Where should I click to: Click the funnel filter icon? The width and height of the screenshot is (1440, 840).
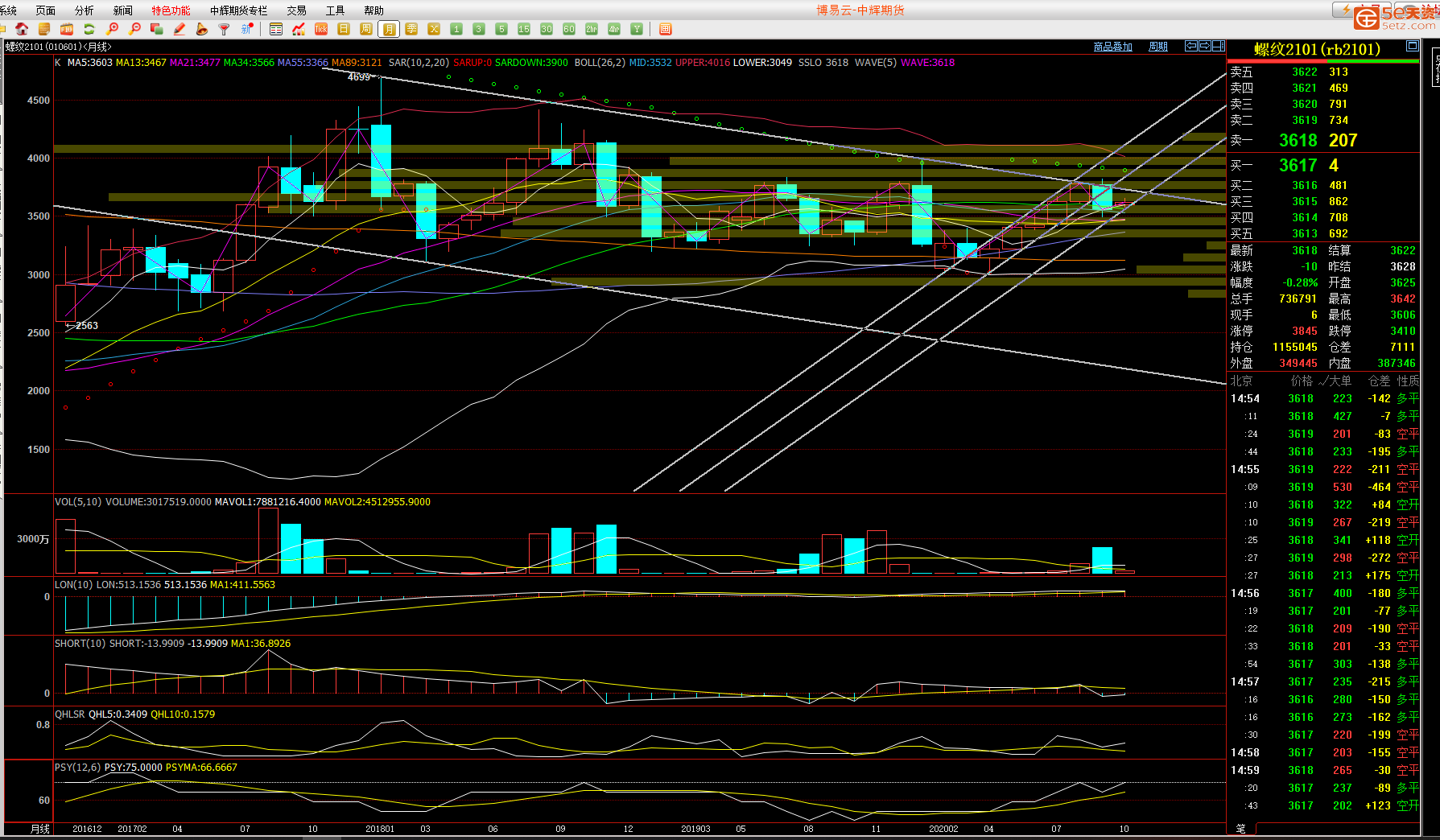click(225, 29)
